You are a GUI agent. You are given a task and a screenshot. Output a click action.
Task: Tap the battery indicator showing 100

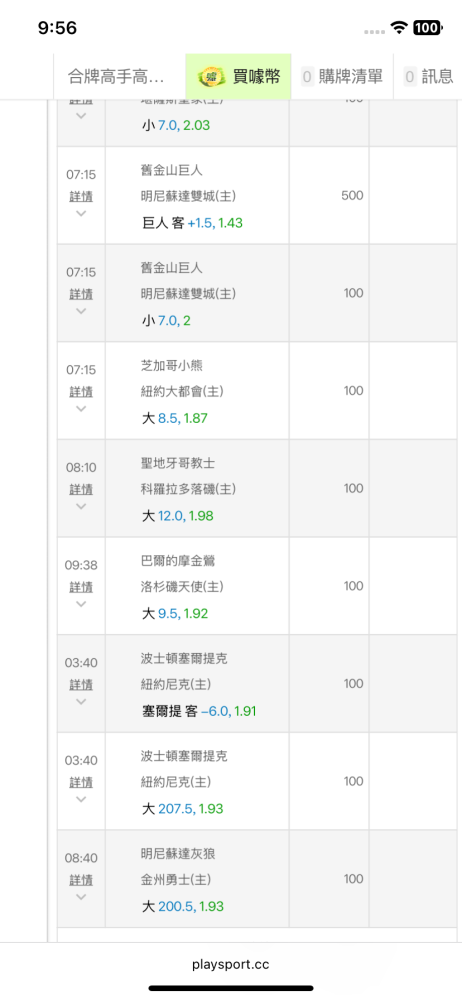click(427, 27)
